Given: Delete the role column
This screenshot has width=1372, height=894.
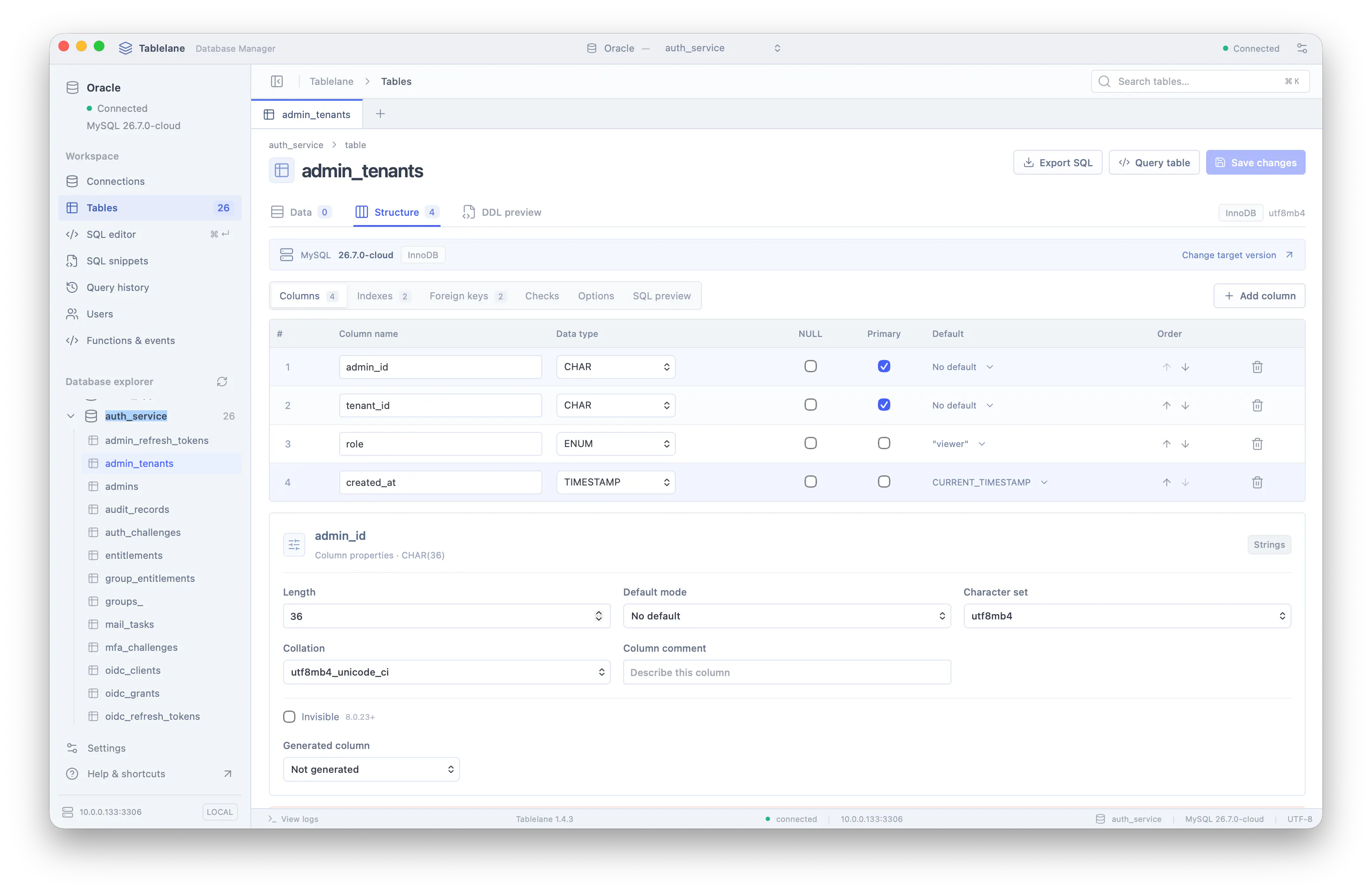Looking at the screenshot, I should click(1257, 444).
